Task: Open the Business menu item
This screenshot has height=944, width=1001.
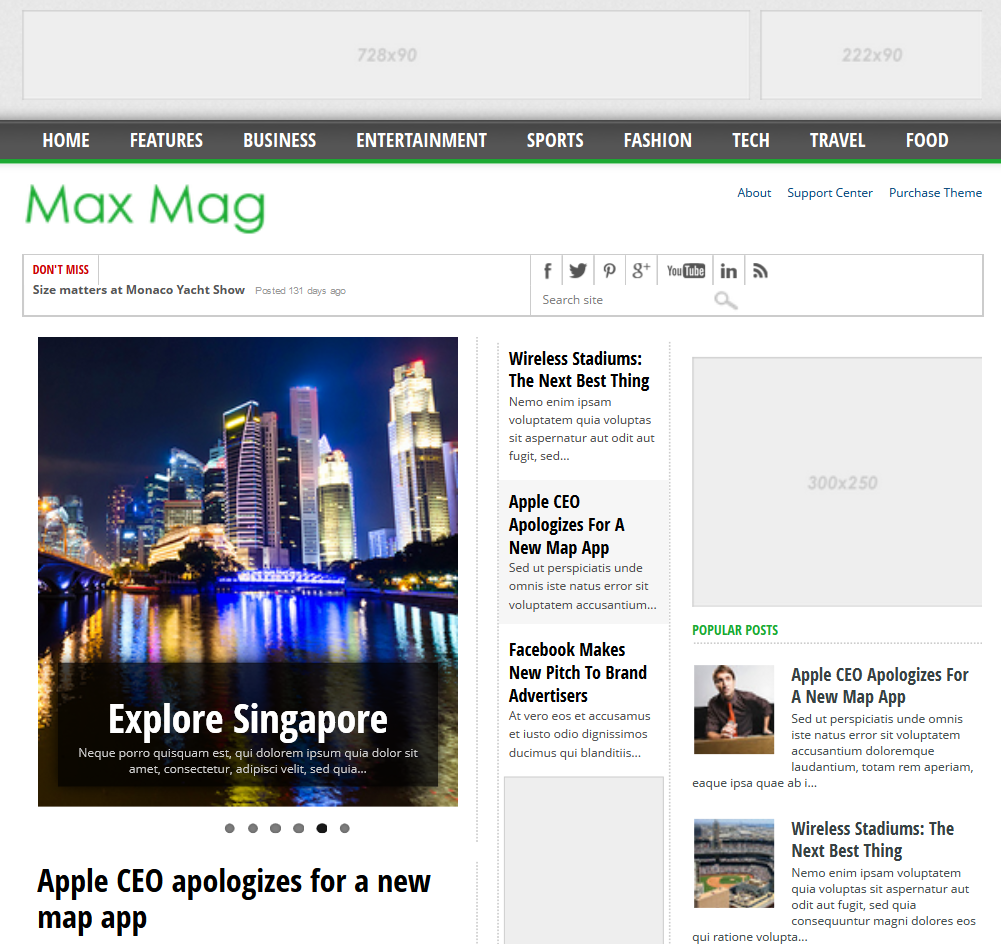Action: tap(280, 140)
